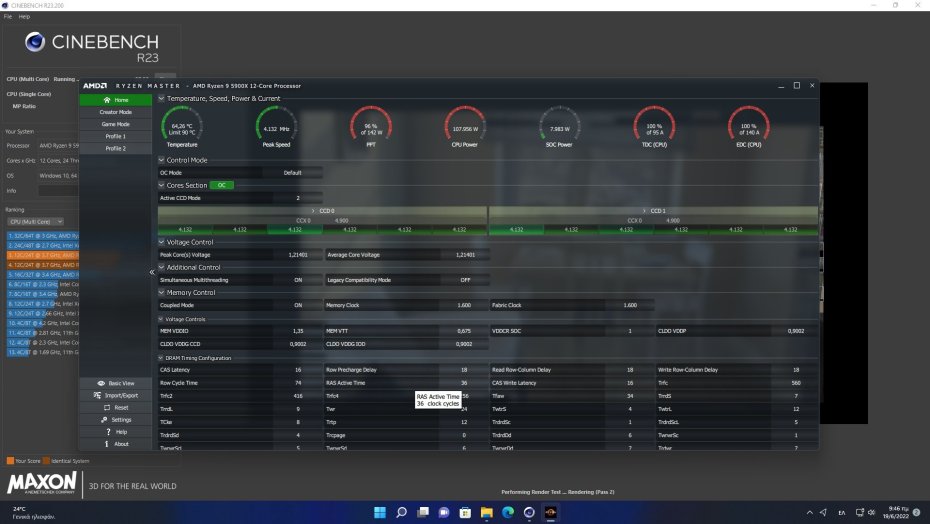Collapse the sidebar with double-chevron arrow
The height and width of the screenshot is (524, 930).
[152, 272]
